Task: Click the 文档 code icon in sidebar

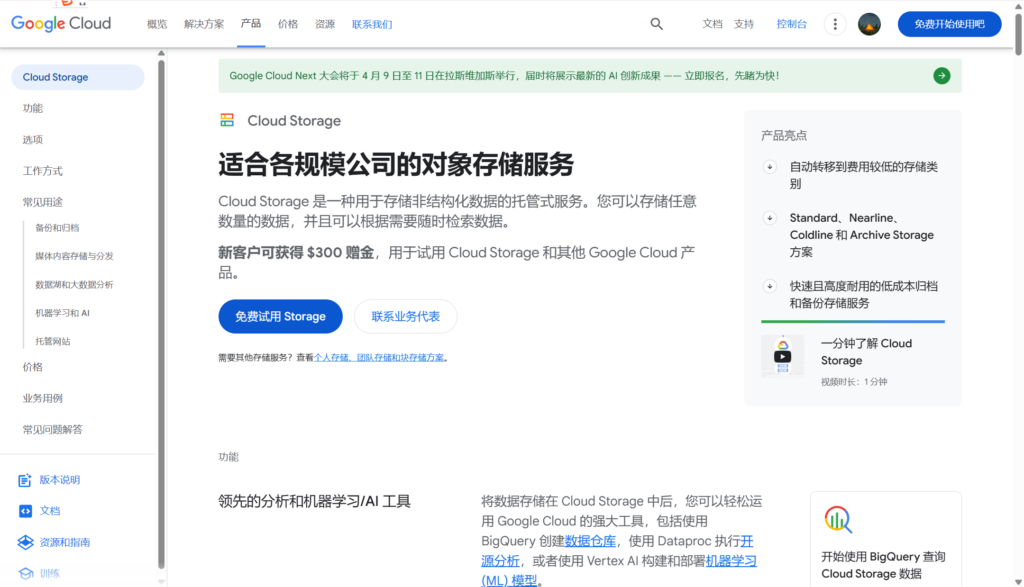Action: [x=25, y=511]
